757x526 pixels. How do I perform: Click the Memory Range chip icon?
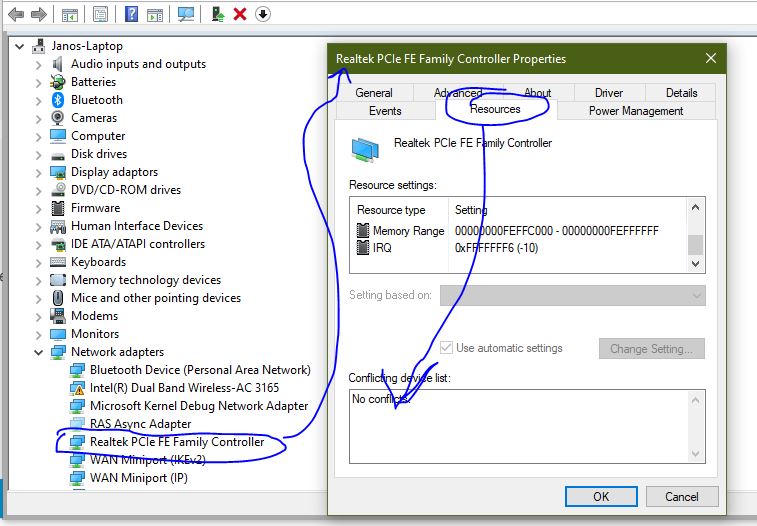(363, 230)
